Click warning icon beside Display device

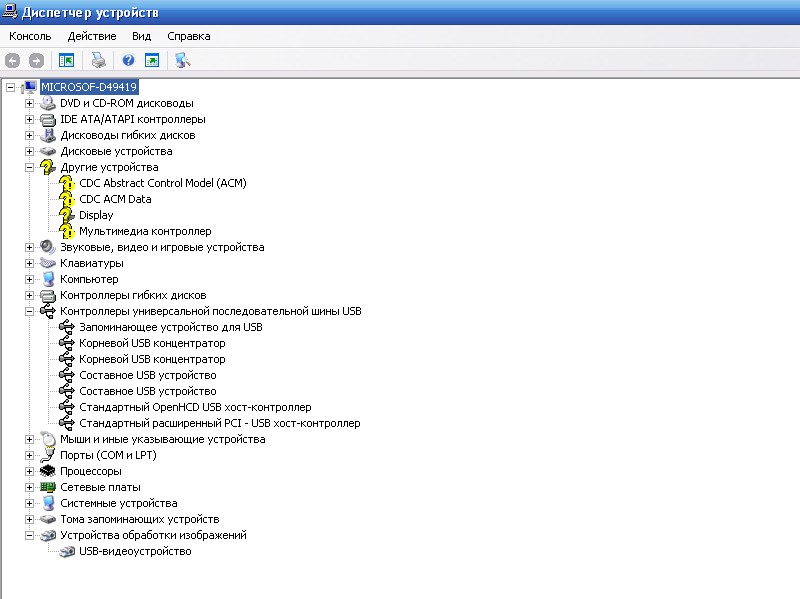point(67,215)
